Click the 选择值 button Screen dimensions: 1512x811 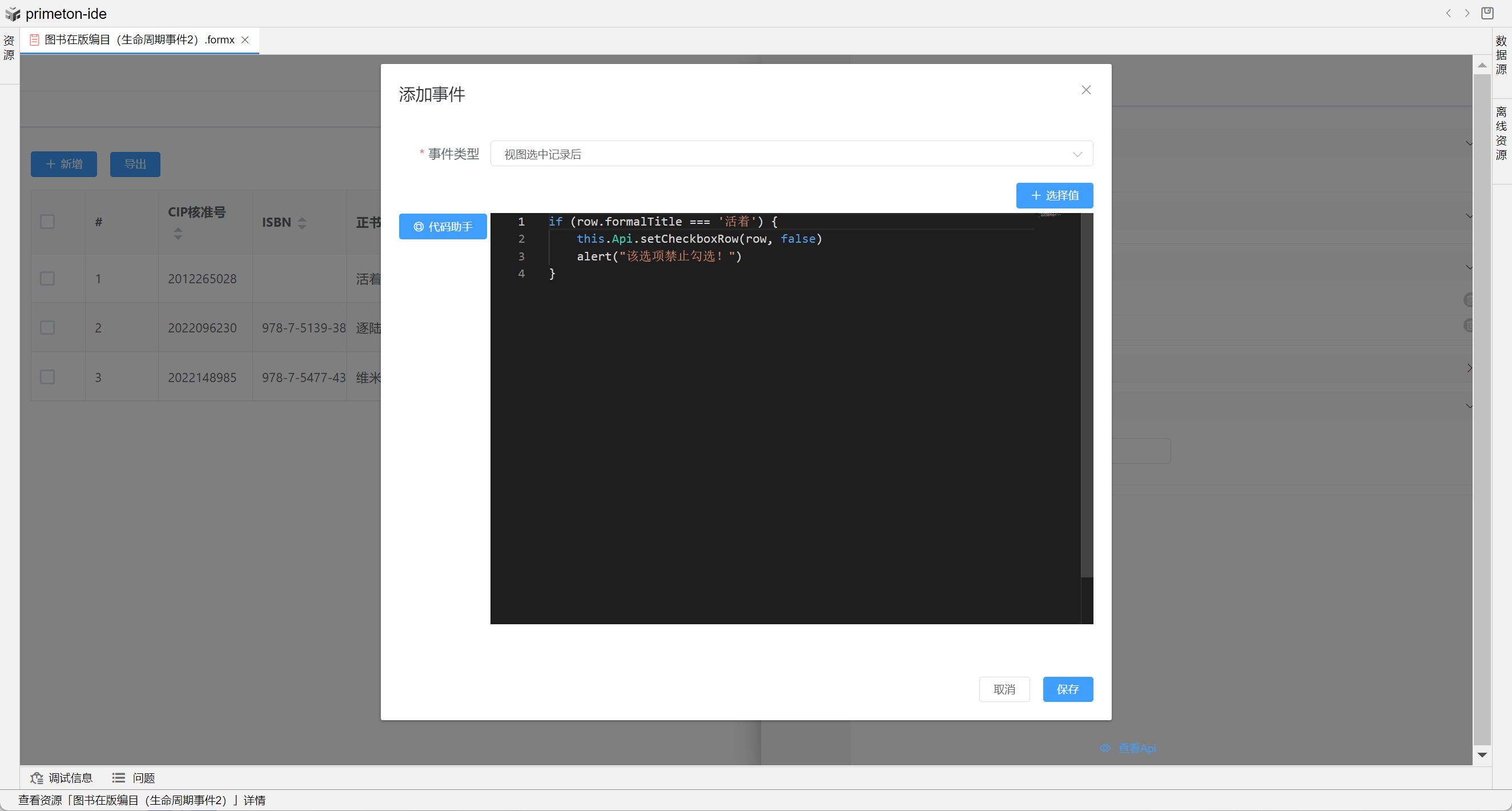click(x=1054, y=195)
